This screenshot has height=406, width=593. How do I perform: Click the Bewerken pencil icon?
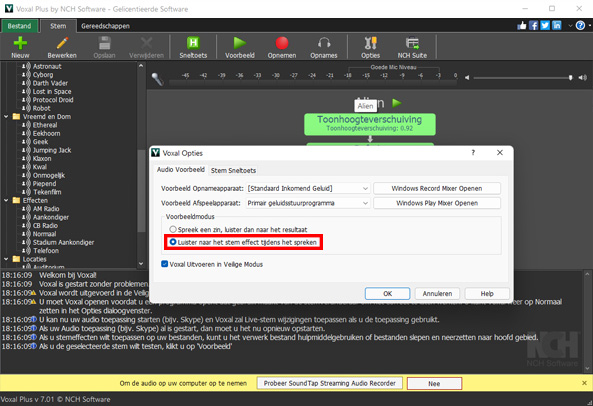click(62, 43)
